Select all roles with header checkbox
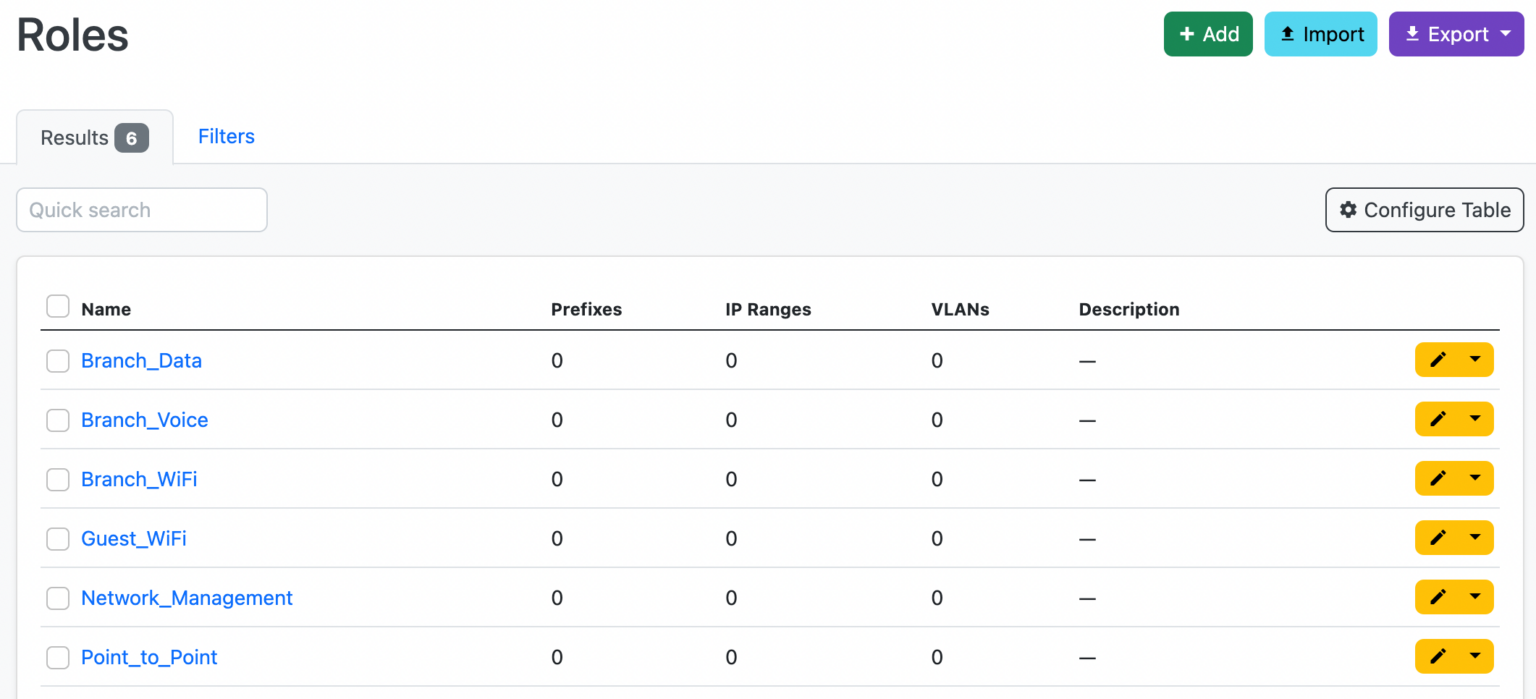Image resolution: width=1536 pixels, height=699 pixels. (57, 306)
